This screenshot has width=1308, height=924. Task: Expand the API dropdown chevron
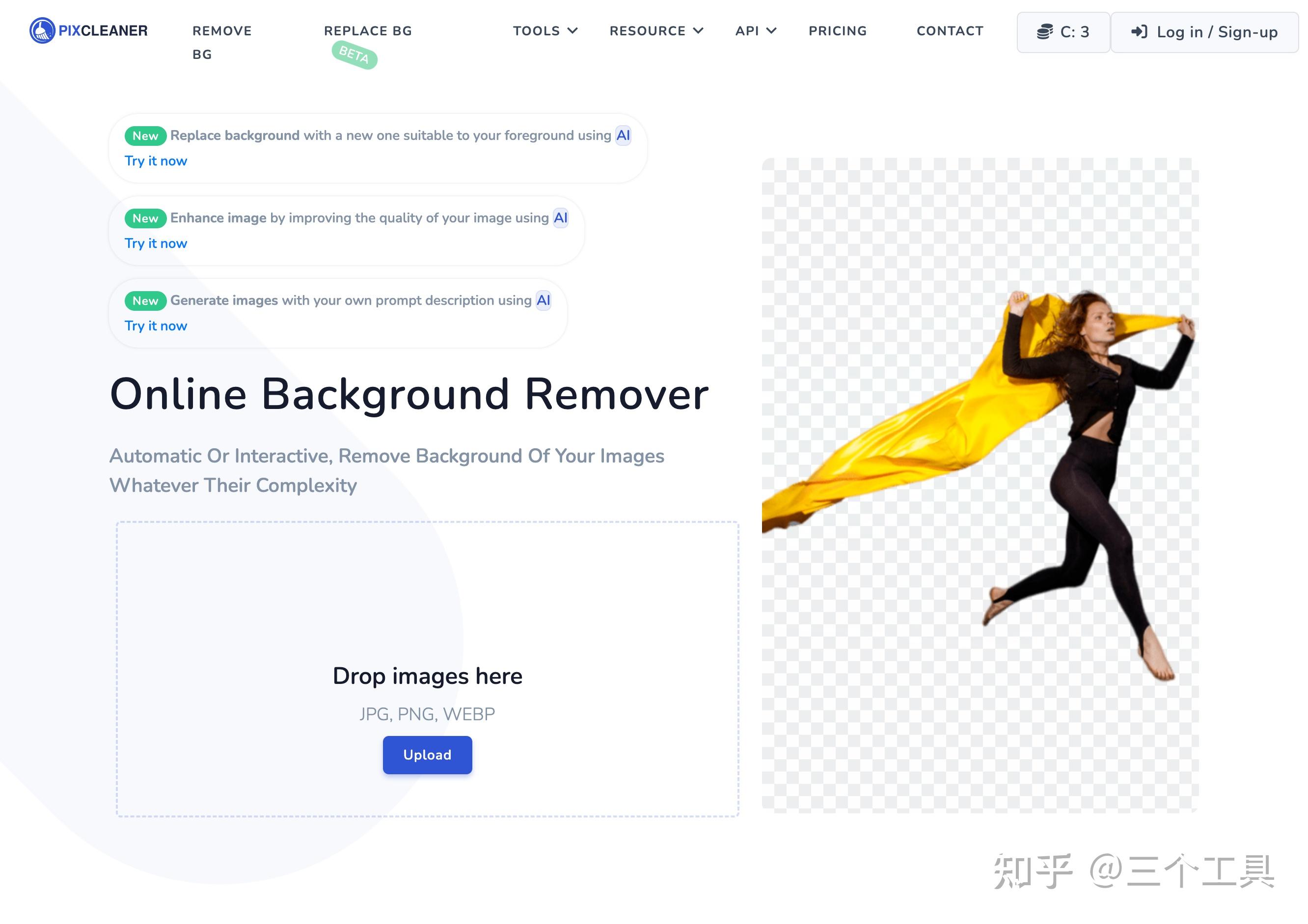pos(771,31)
